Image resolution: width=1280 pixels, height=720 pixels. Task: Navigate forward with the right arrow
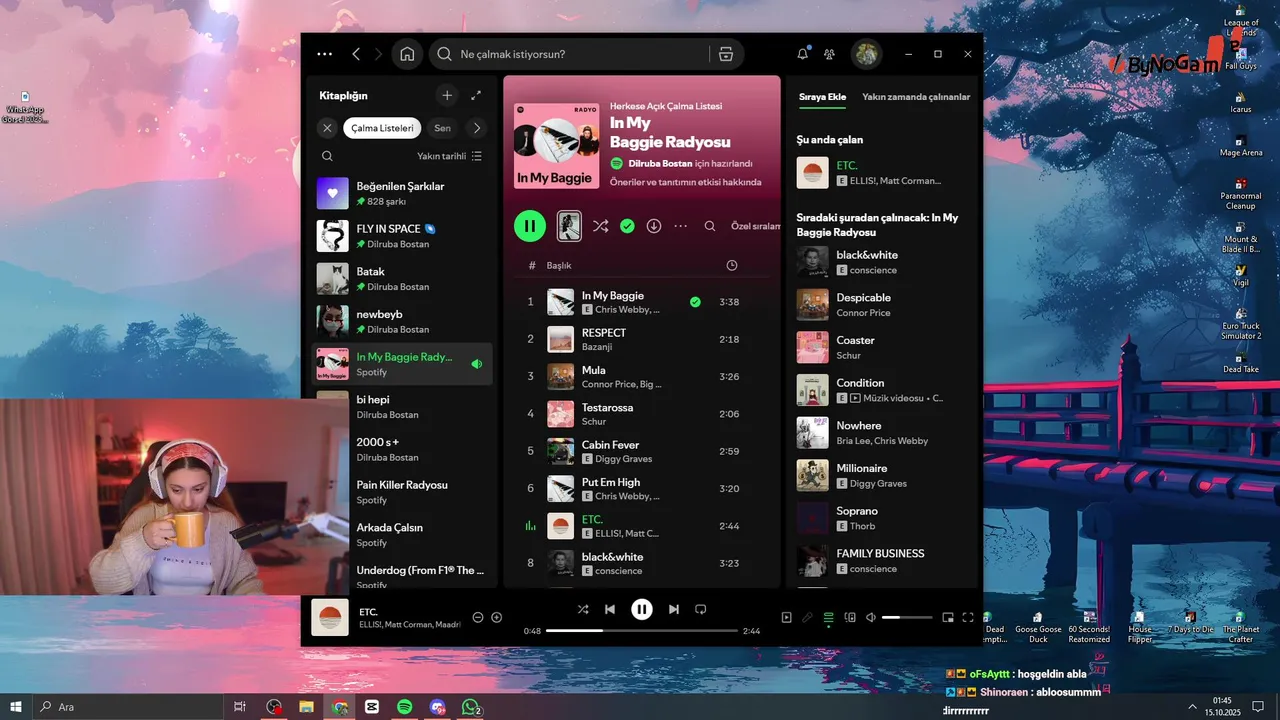pos(380,54)
